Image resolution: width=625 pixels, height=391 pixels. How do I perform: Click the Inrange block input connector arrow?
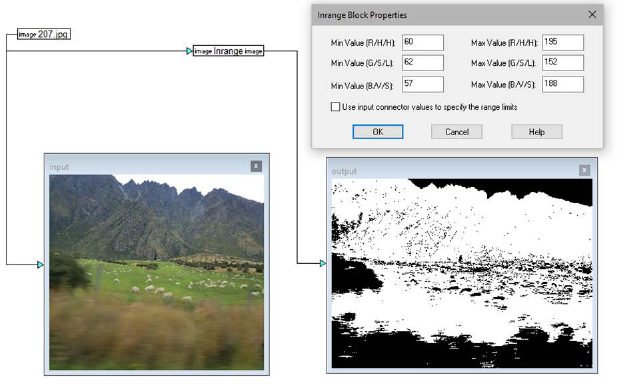[189, 51]
